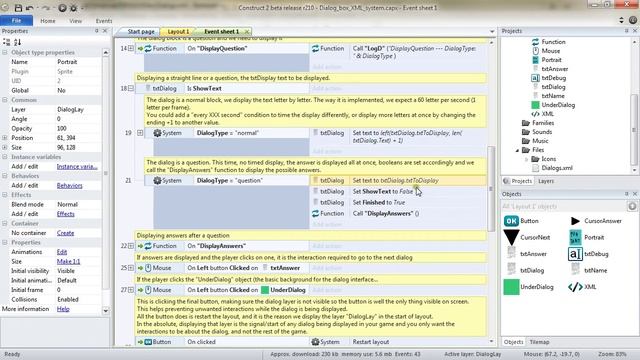
Task: Click the add object icon in Objects search bar
Action: tap(632, 206)
